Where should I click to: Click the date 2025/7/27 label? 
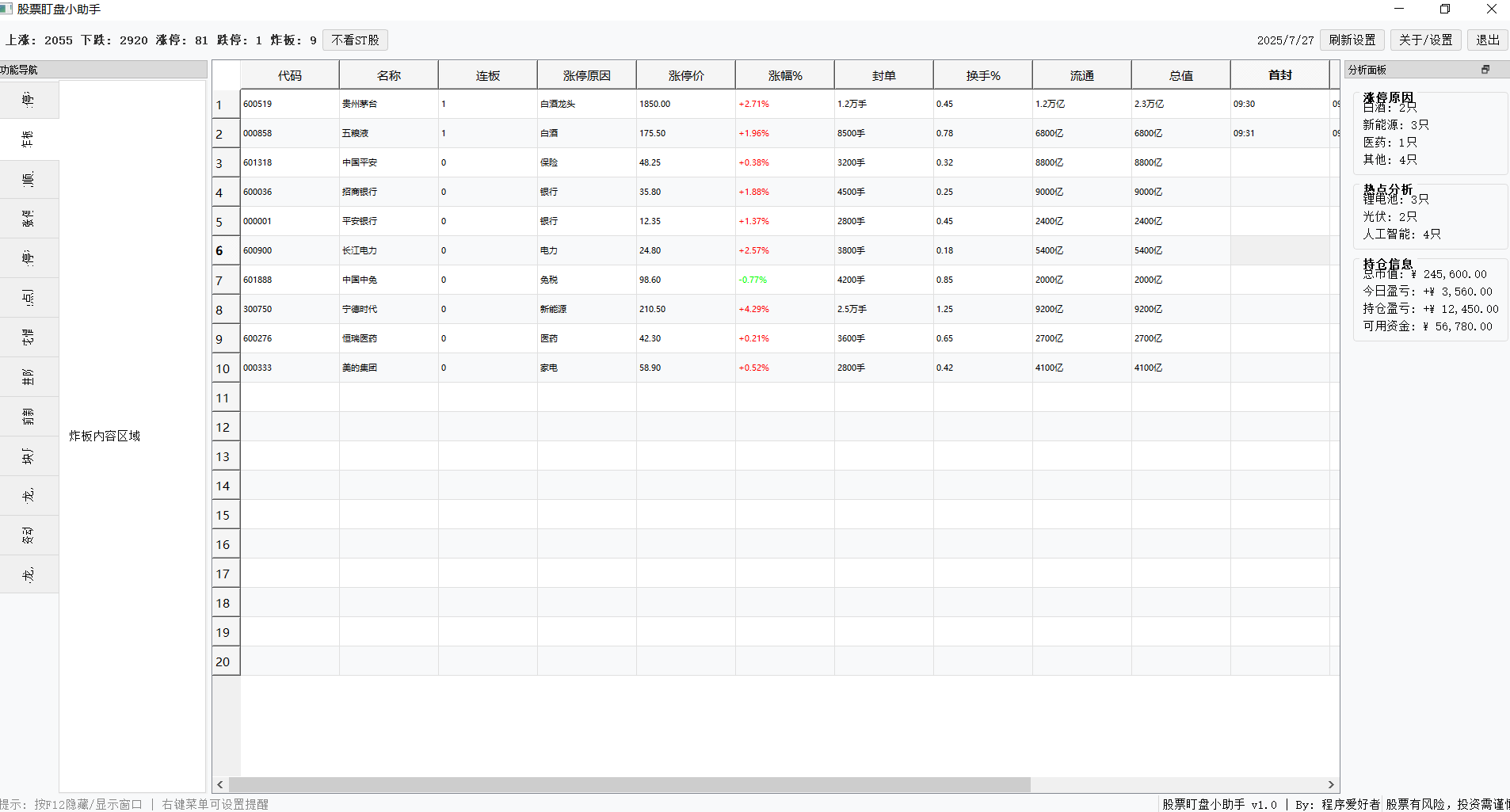(1285, 40)
